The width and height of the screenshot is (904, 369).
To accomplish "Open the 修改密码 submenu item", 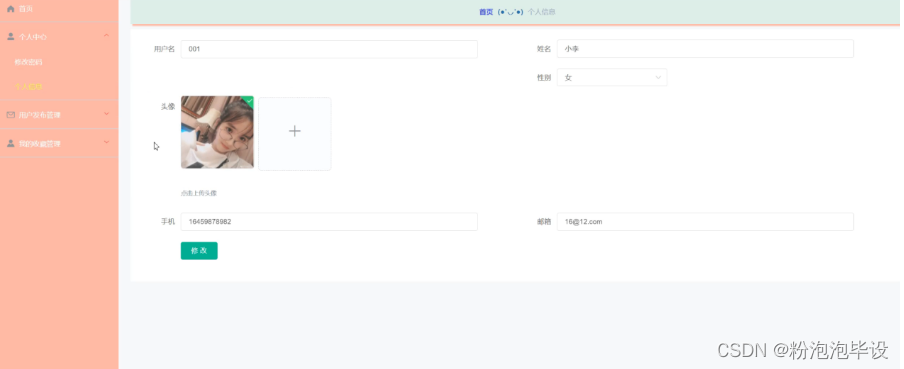I will click(28, 62).
